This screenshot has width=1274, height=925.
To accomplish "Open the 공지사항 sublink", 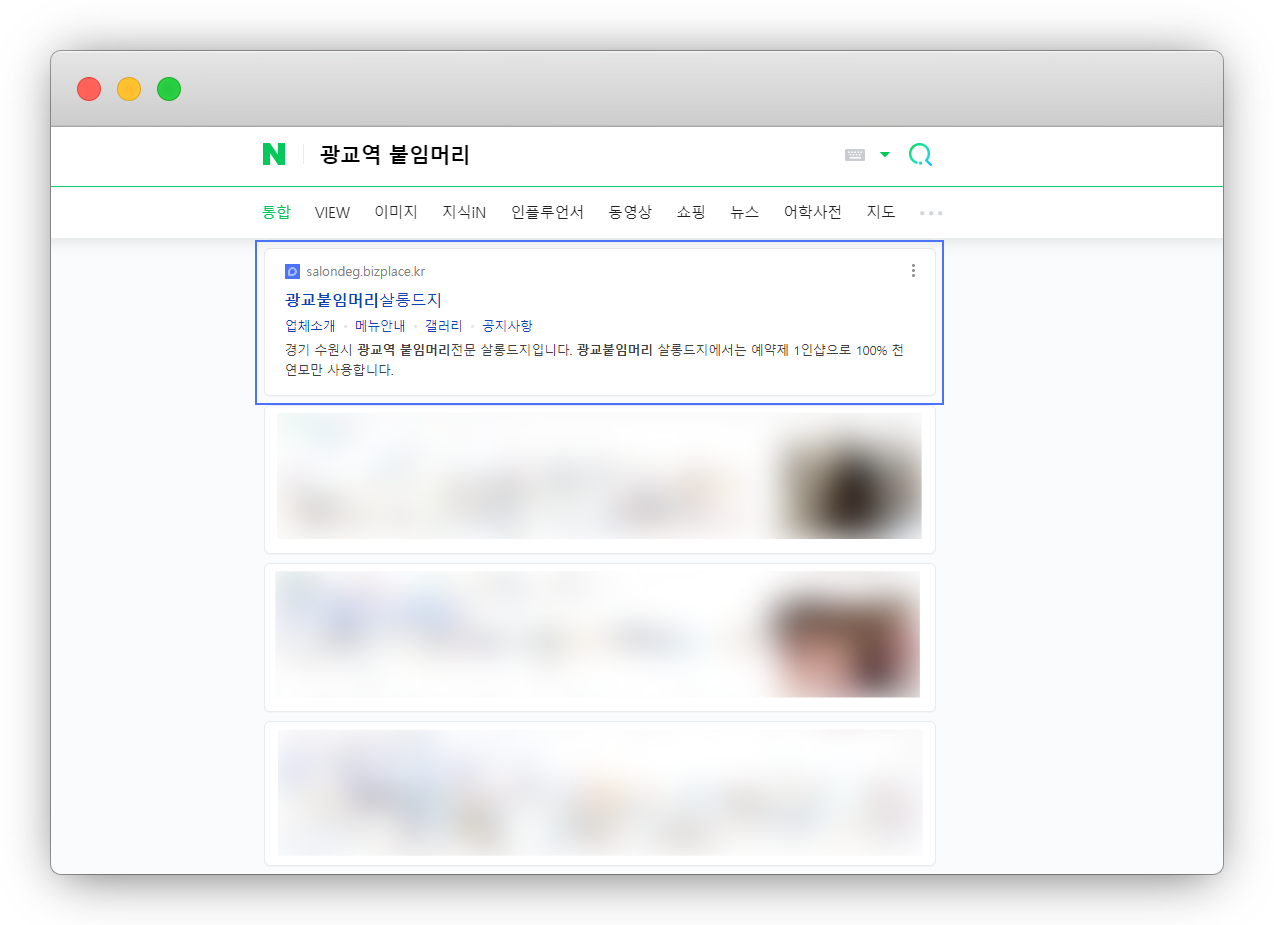I will click(507, 325).
